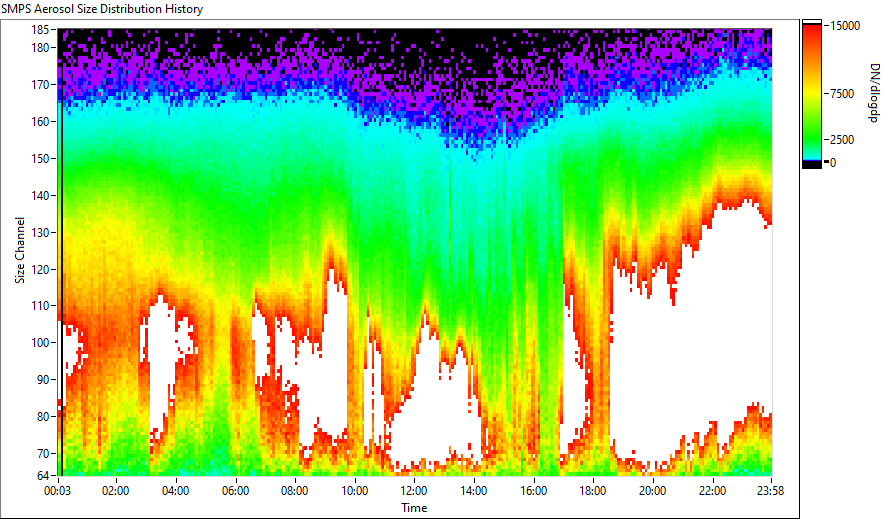Click the 10:00 time tick label
The width and height of the screenshot is (884, 519).
(355, 491)
